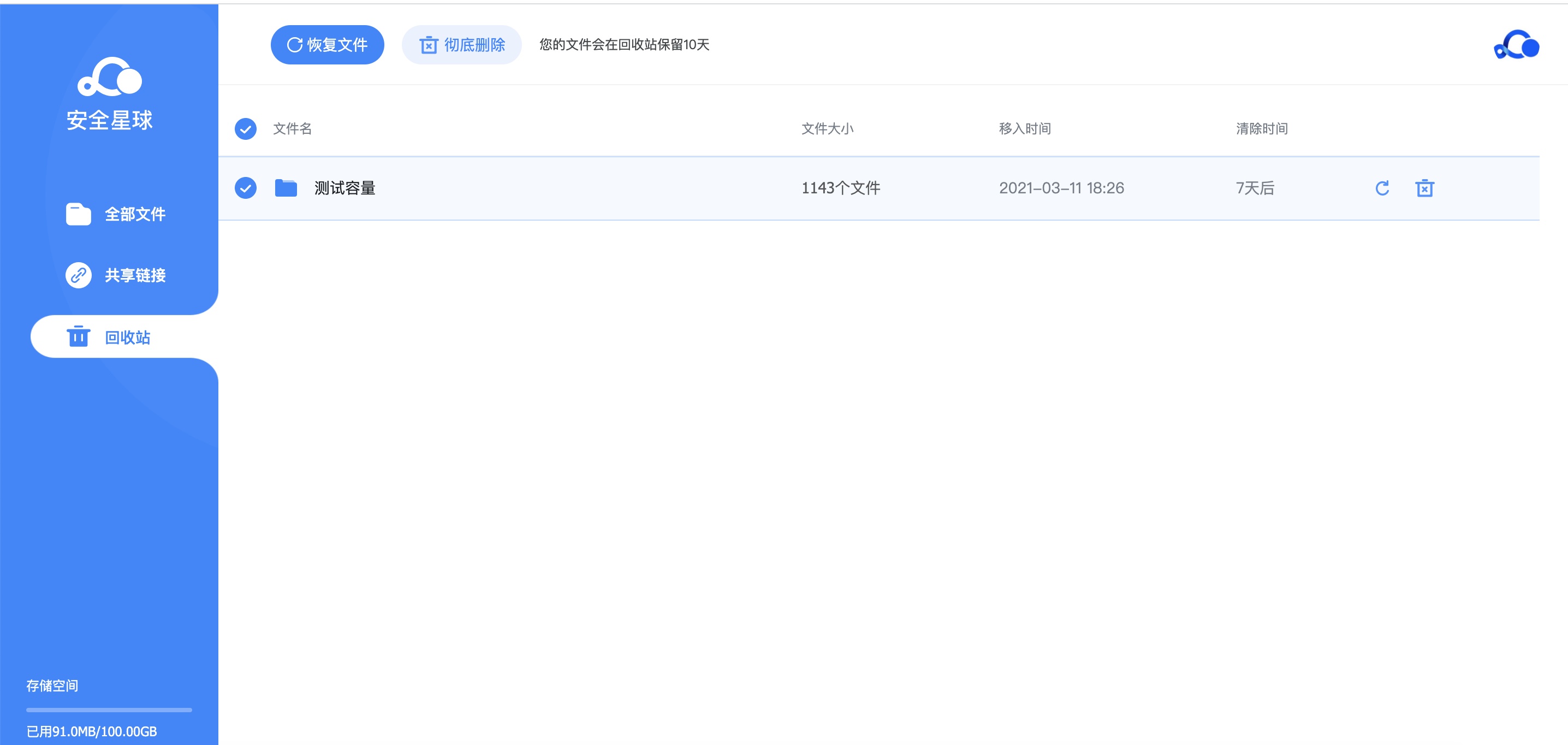Viewport: 1568px width, 745px height.
Task: Click the account logo icon at top right
Action: pos(1516,44)
